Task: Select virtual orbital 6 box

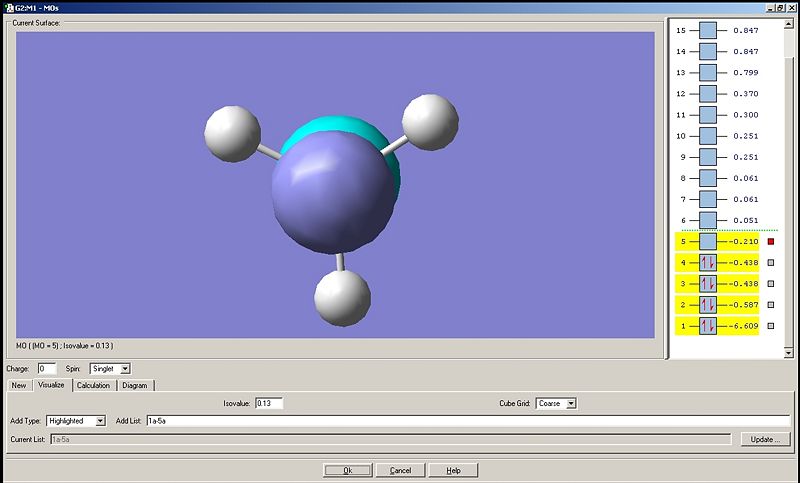Action: [708, 220]
